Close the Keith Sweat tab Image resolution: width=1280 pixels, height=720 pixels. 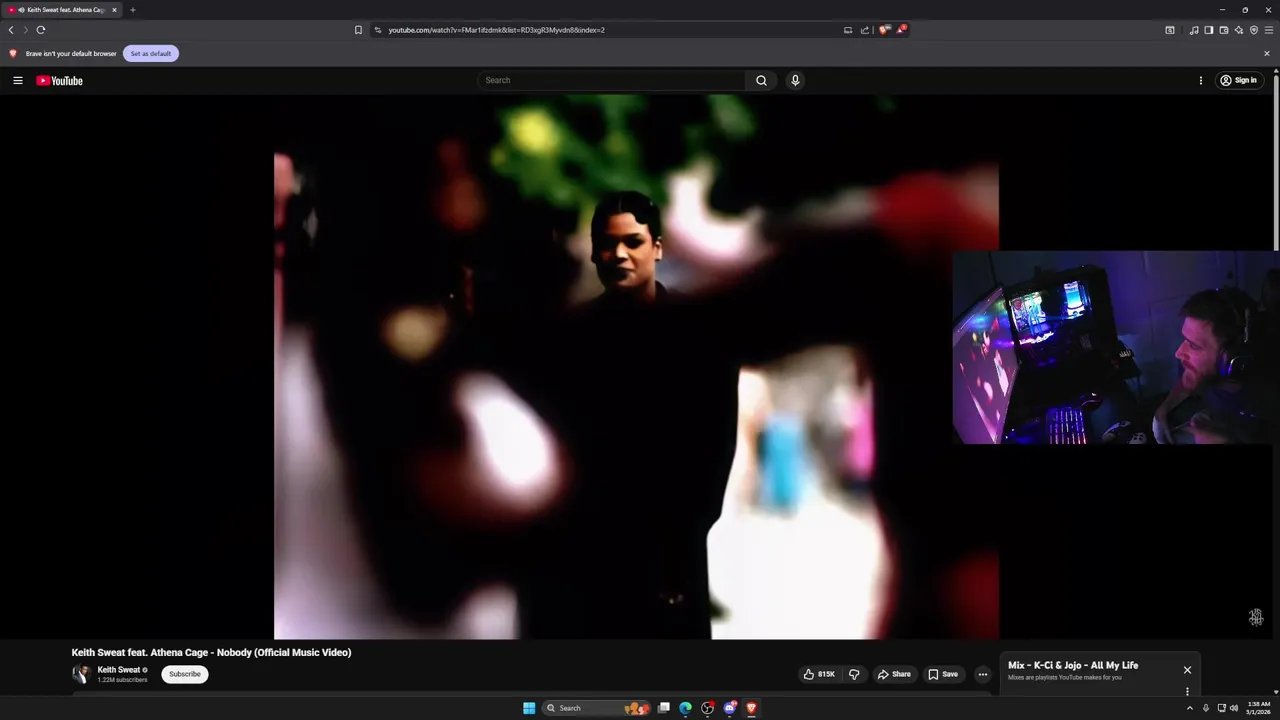[x=114, y=10]
